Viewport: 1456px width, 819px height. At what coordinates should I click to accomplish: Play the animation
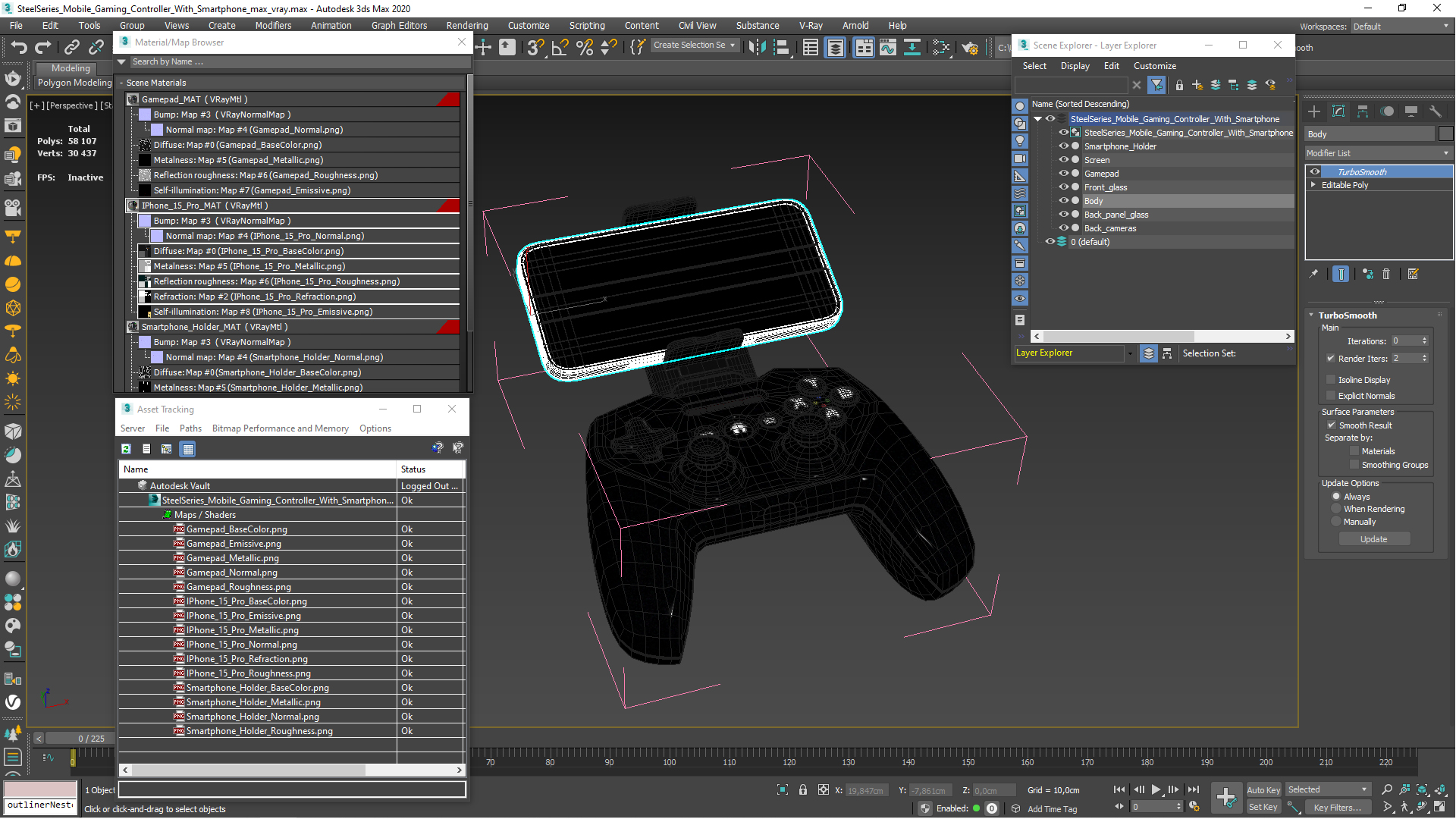point(1156,789)
